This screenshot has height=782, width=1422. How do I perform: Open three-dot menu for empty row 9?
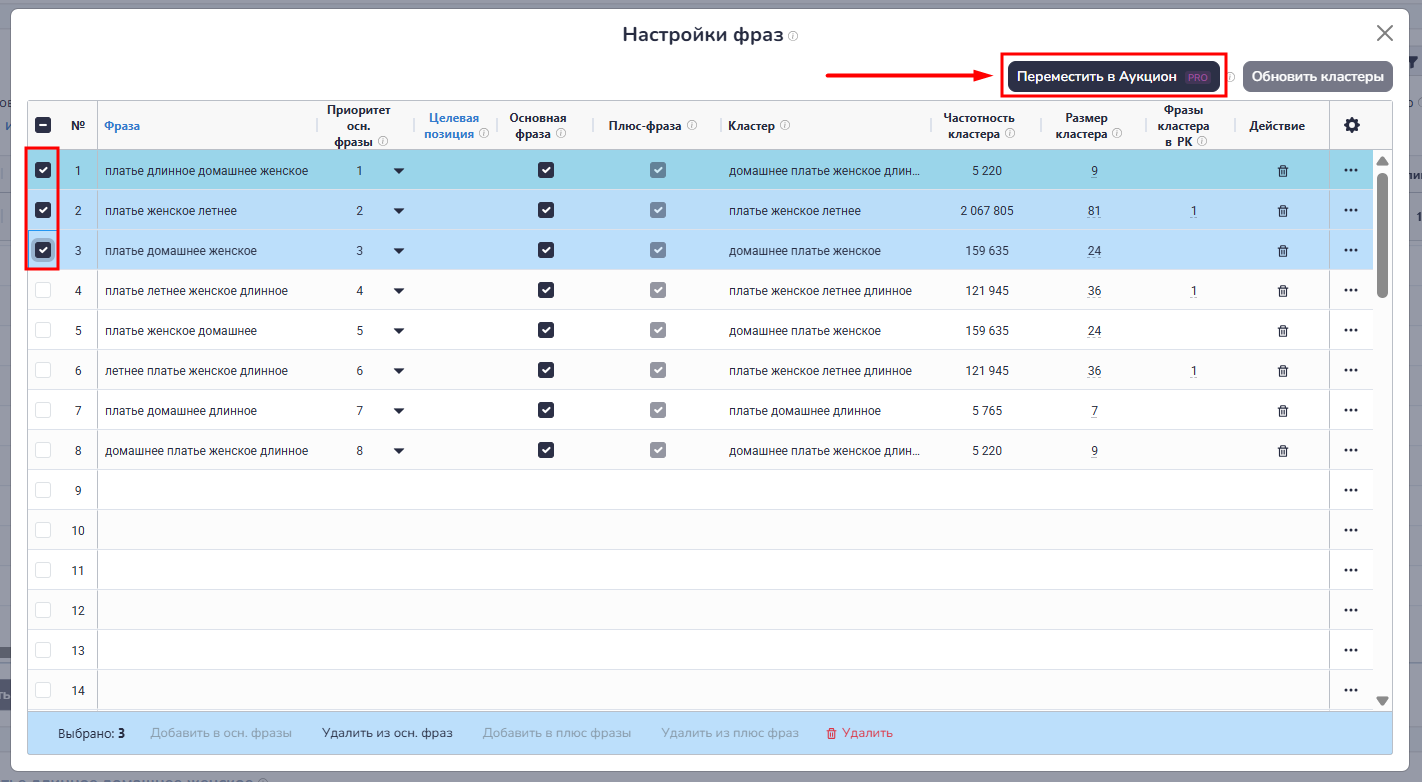(x=1351, y=490)
